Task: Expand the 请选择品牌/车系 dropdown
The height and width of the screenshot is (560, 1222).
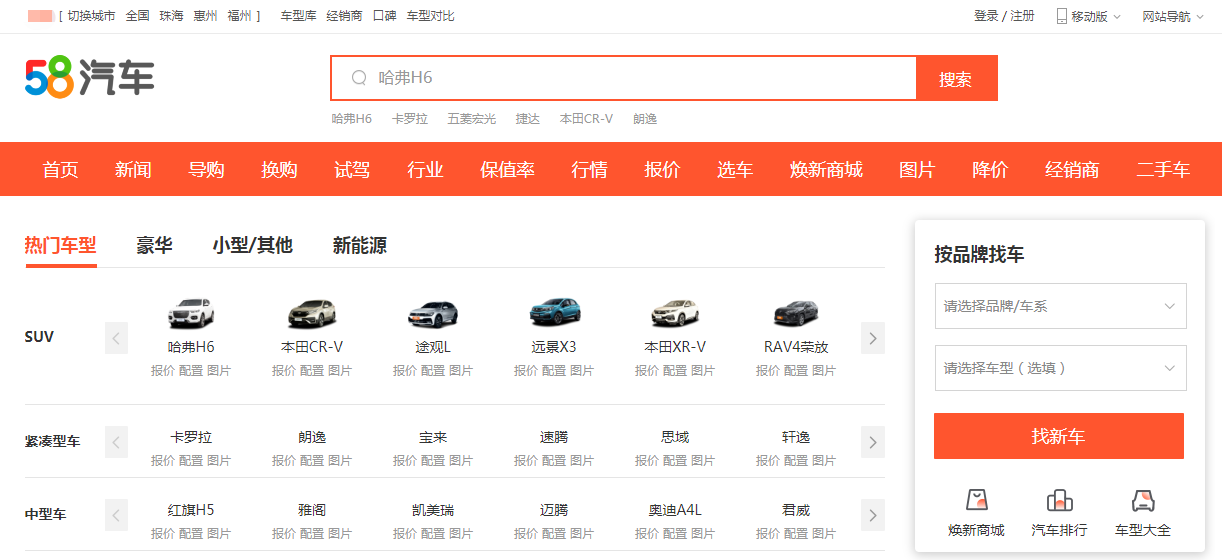Action: (x=1060, y=306)
